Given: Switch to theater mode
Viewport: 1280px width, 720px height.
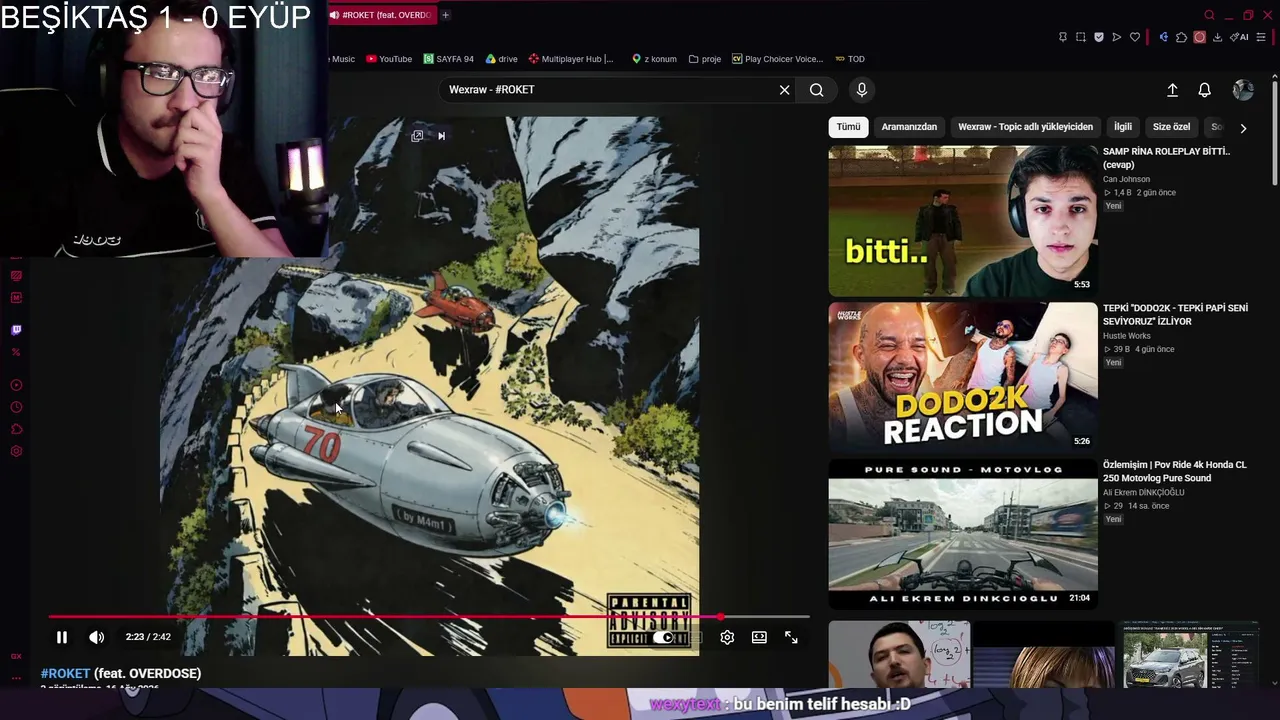Looking at the screenshot, I should point(759,637).
